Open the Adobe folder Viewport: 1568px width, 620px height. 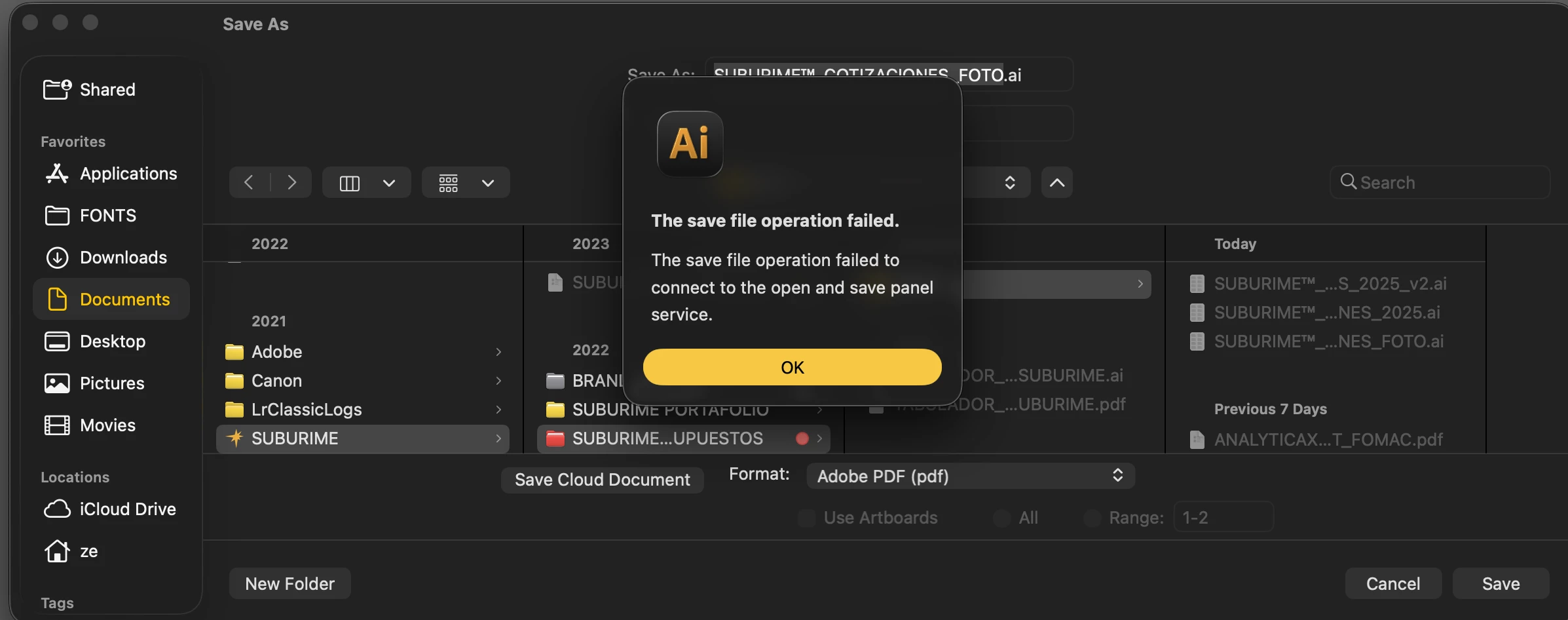coord(363,351)
